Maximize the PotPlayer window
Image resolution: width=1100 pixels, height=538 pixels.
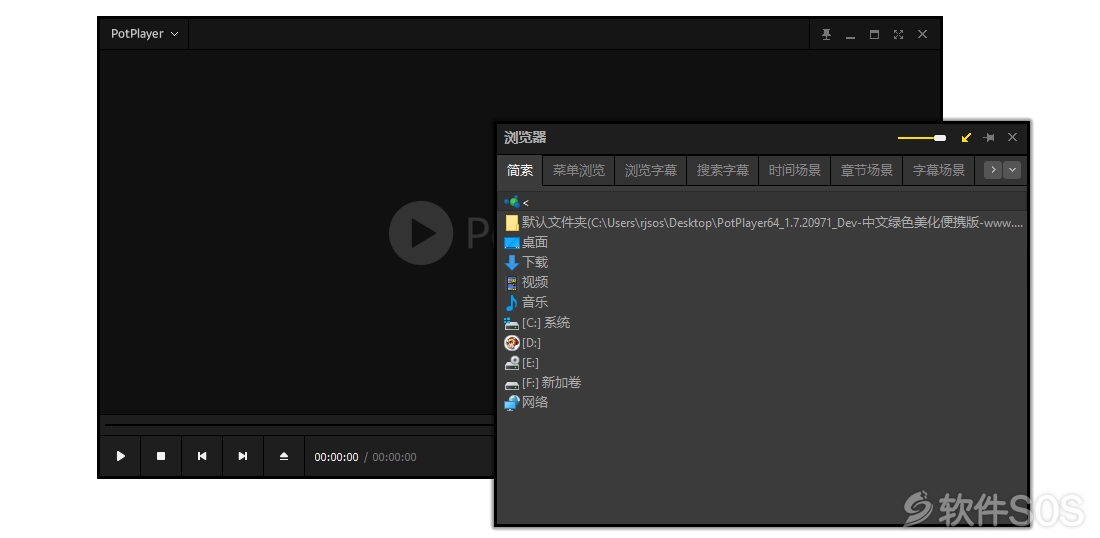click(874, 34)
